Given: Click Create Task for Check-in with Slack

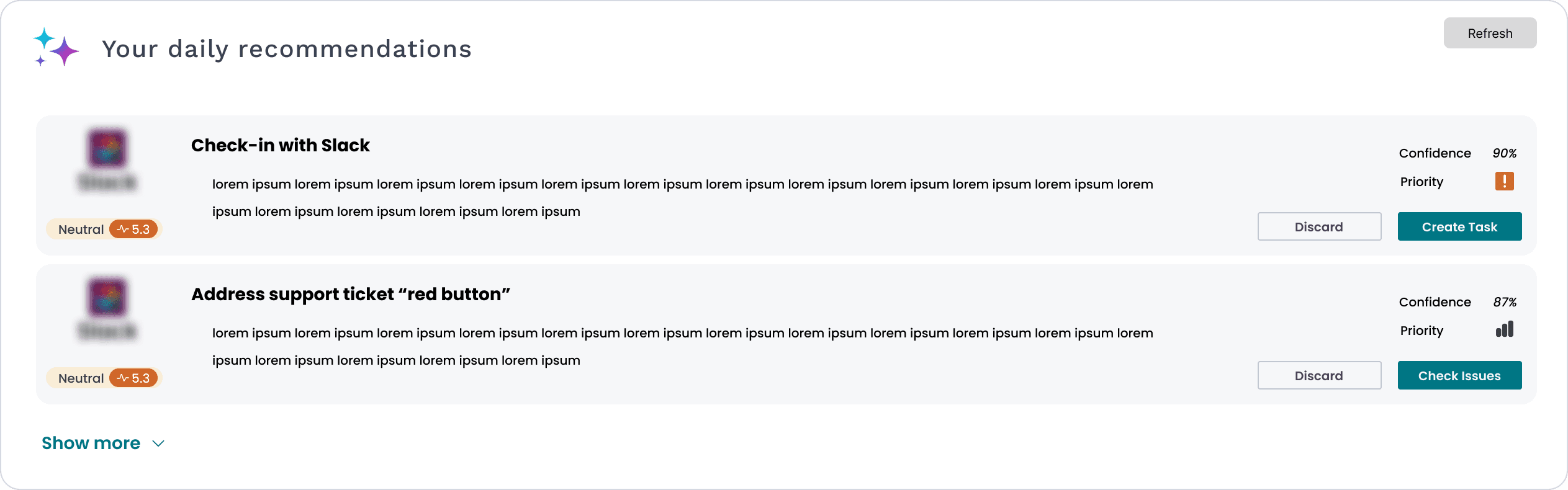Looking at the screenshot, I should [1459, 226].
